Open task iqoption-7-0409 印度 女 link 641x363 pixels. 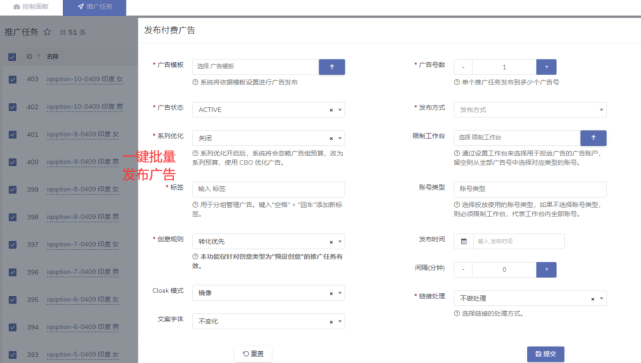point(83,244)
